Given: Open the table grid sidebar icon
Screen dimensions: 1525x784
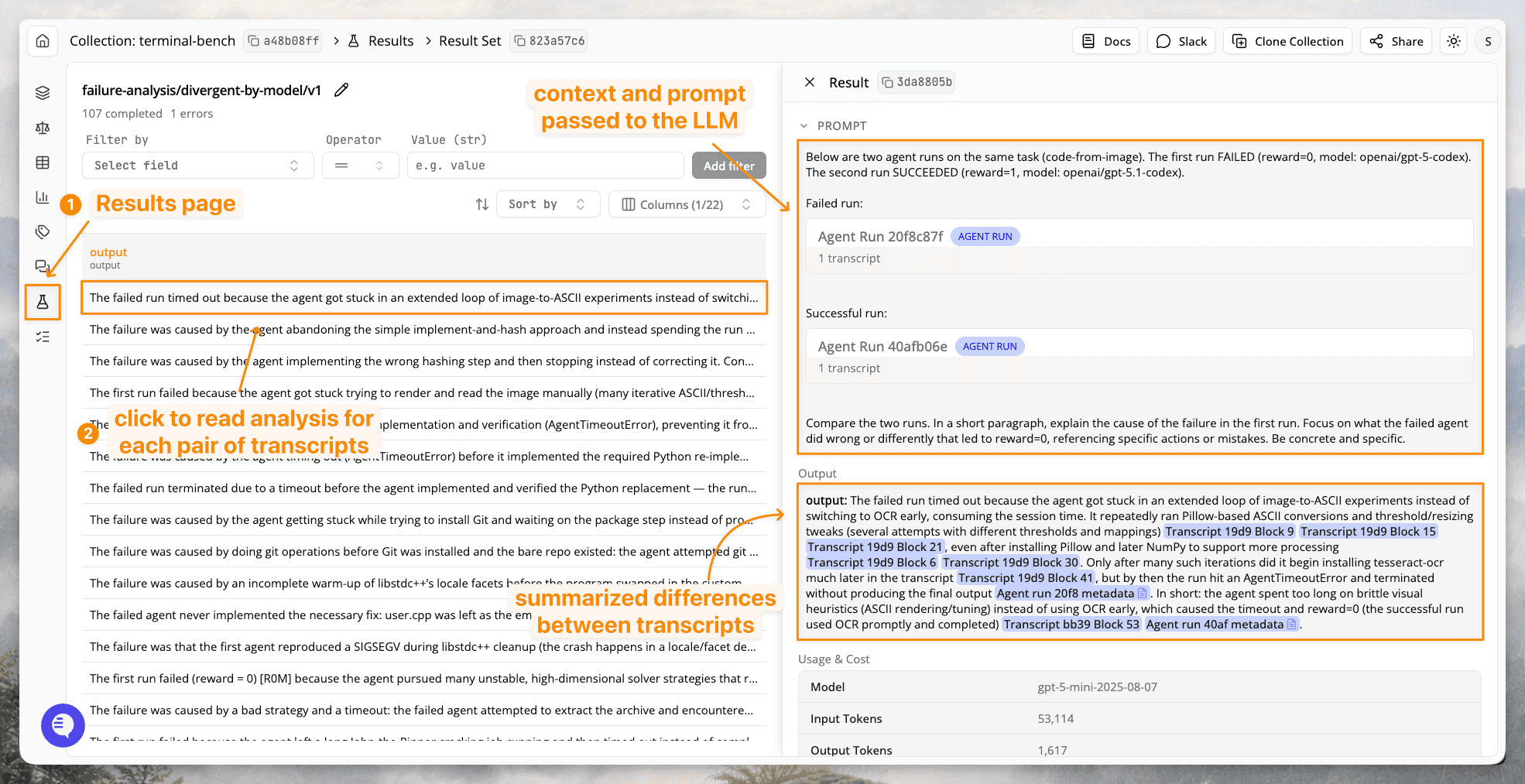Looking at the screenshot, I should (x=43, y=163).
